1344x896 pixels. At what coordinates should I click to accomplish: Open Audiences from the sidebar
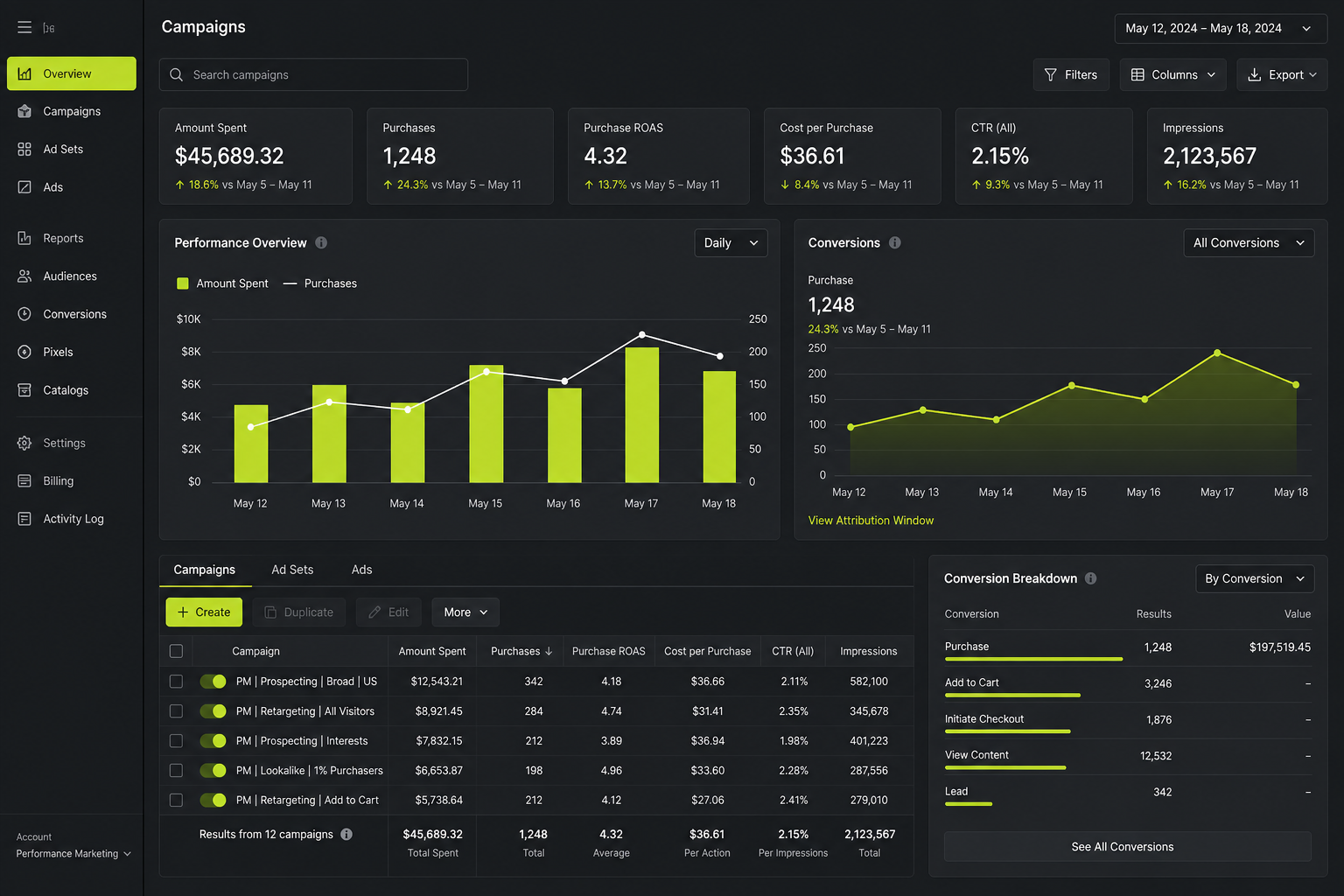tap(72, 276)
